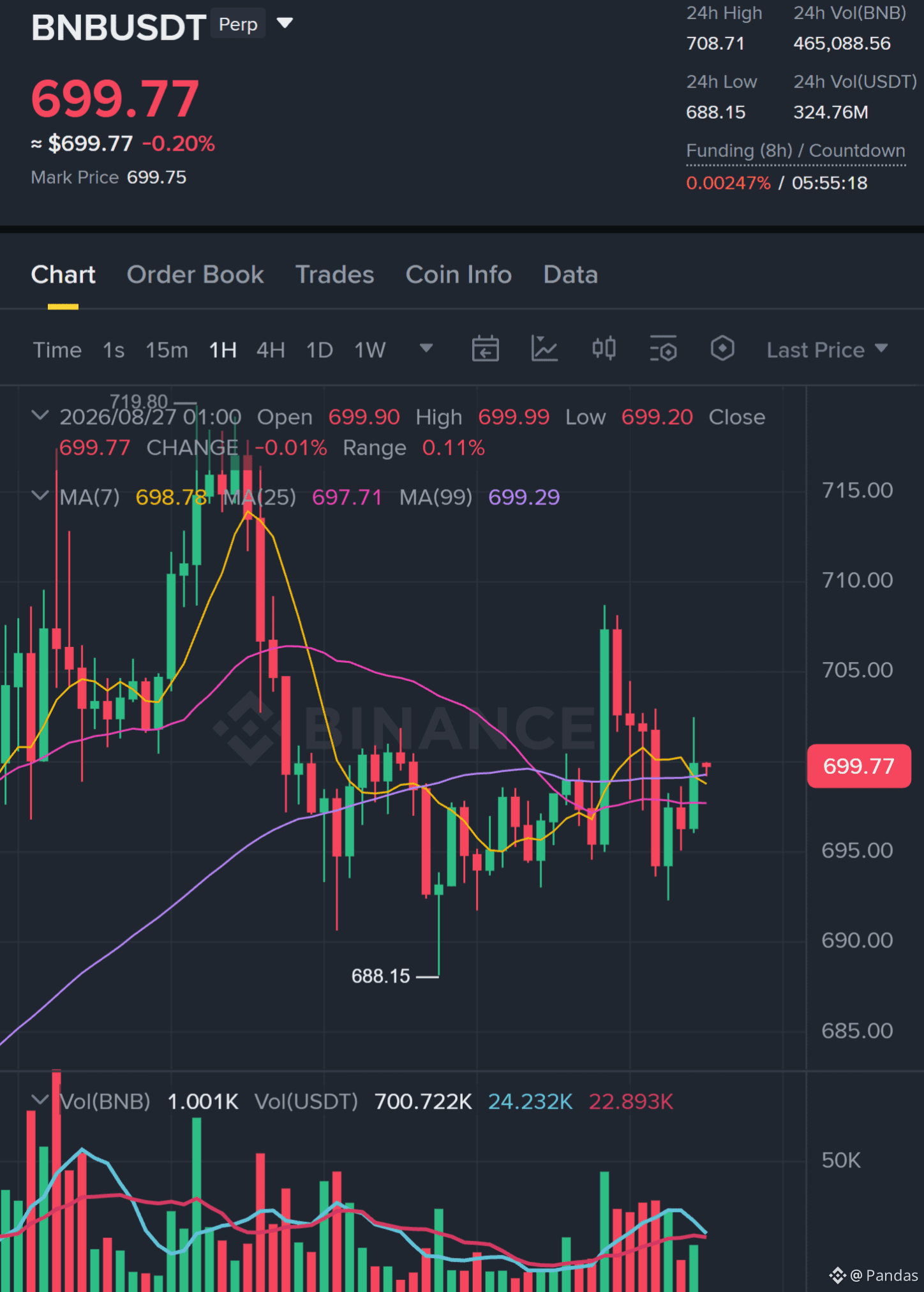The width and height of the screenshot is (924, 1292).
Task: Click the Perp contract type badge
Action: tap(238, 24)
